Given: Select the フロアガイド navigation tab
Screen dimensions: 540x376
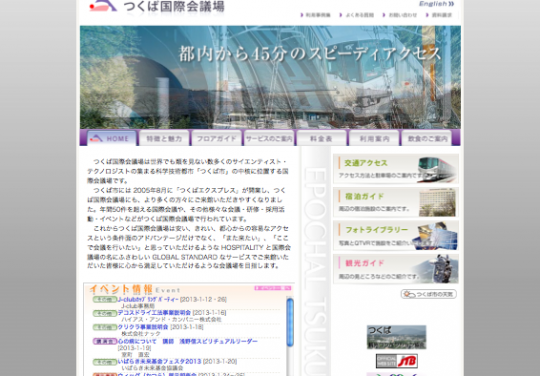Looking at the screenshot, I should tap(216, 138).
